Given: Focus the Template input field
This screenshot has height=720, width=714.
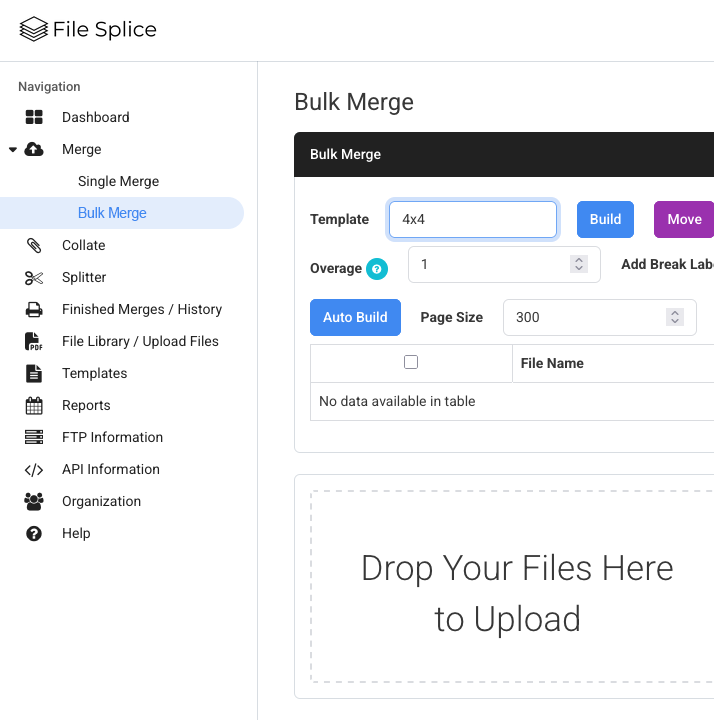Looking at the screenshot, I should 472,219.
